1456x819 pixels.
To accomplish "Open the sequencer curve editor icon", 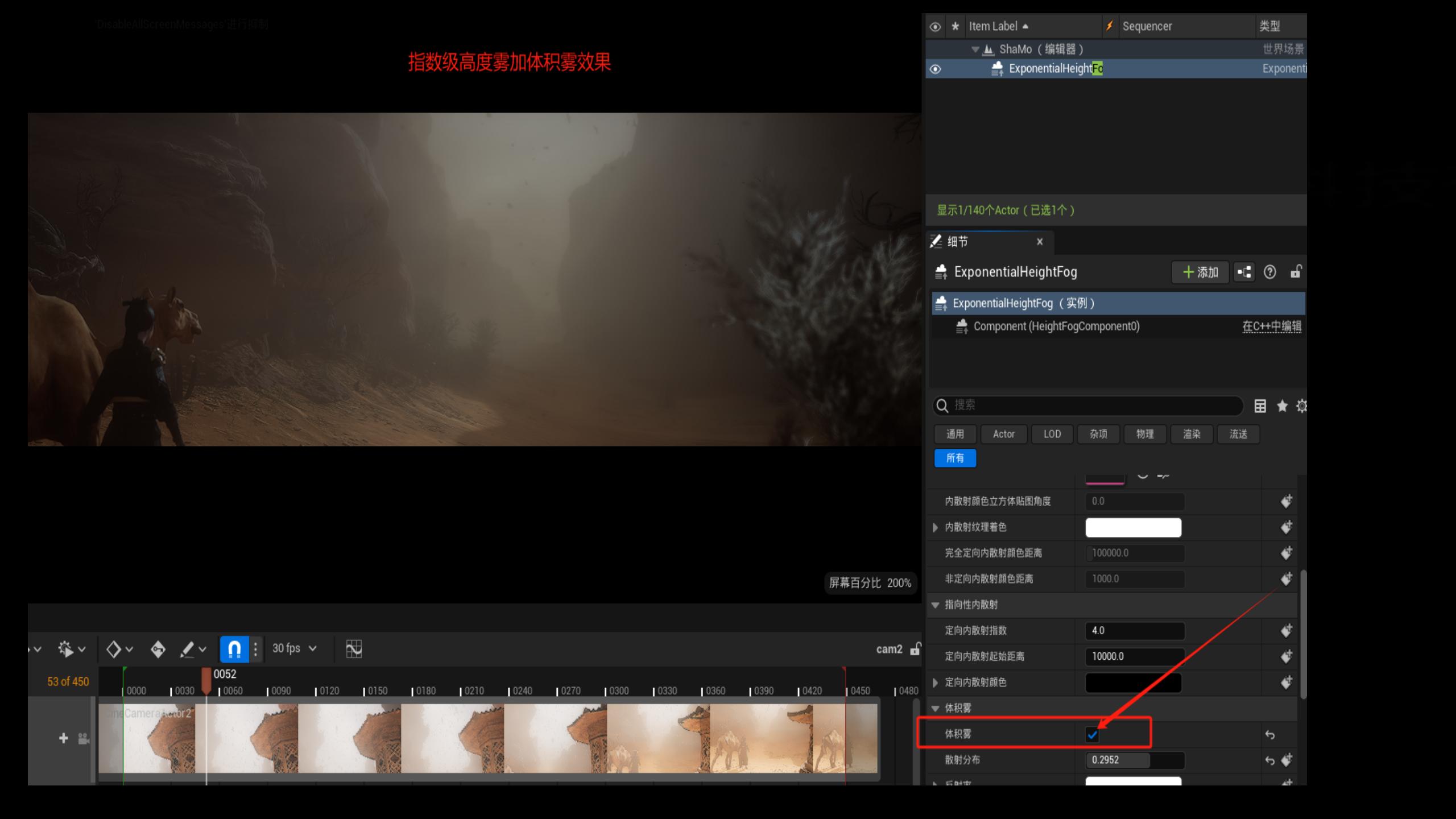I will click(x=354, y=649).
